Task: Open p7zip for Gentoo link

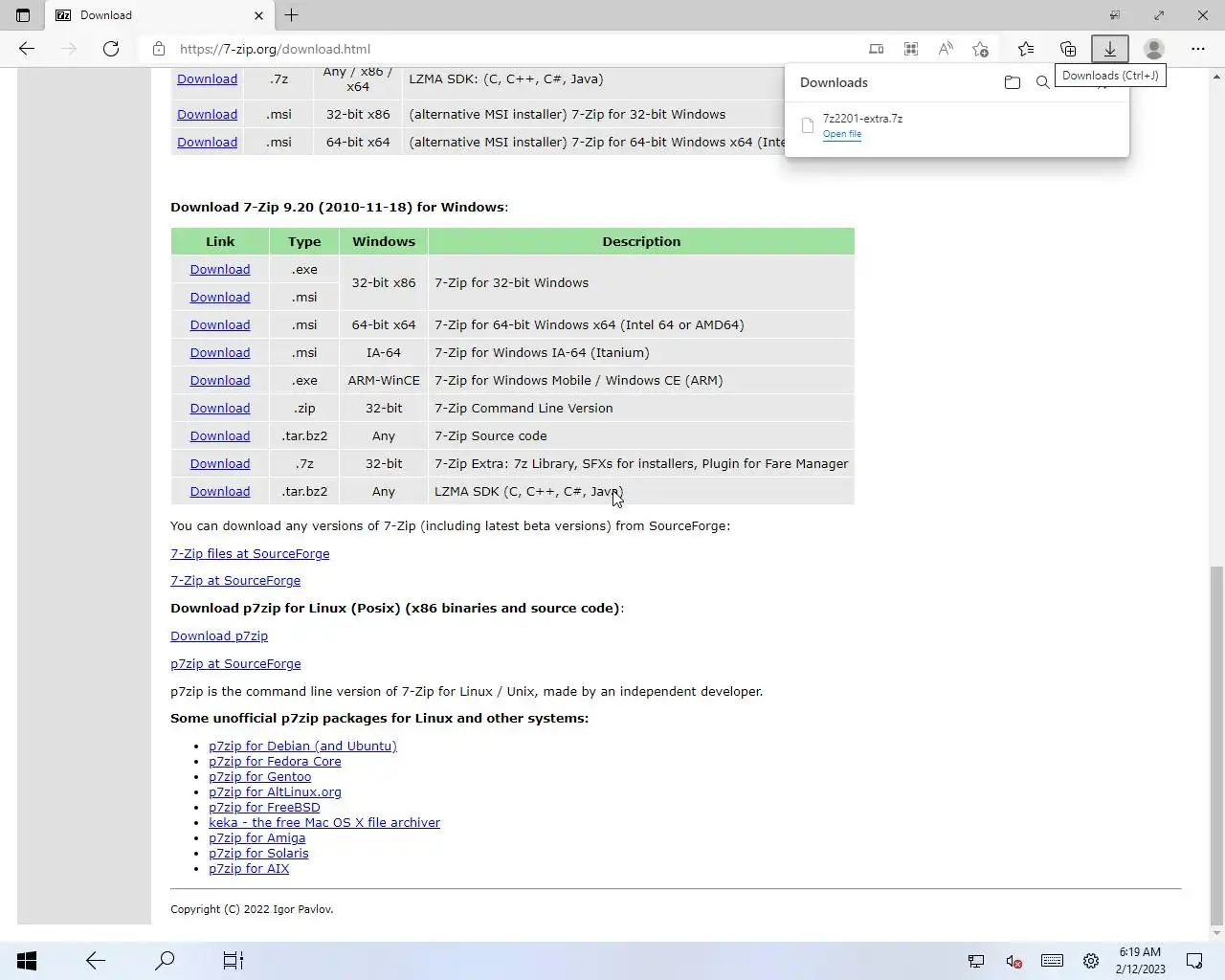Action: pos(259,776)
